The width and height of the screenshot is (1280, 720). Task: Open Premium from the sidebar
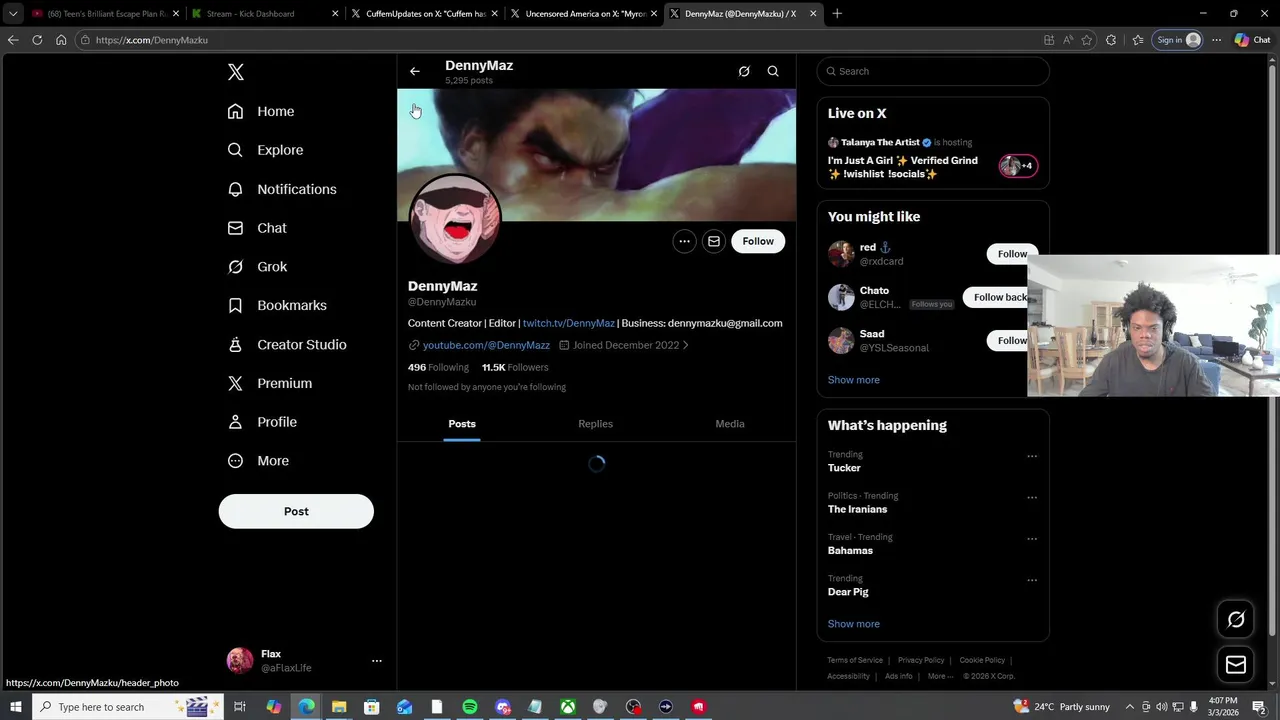click(x=270, y=383)
